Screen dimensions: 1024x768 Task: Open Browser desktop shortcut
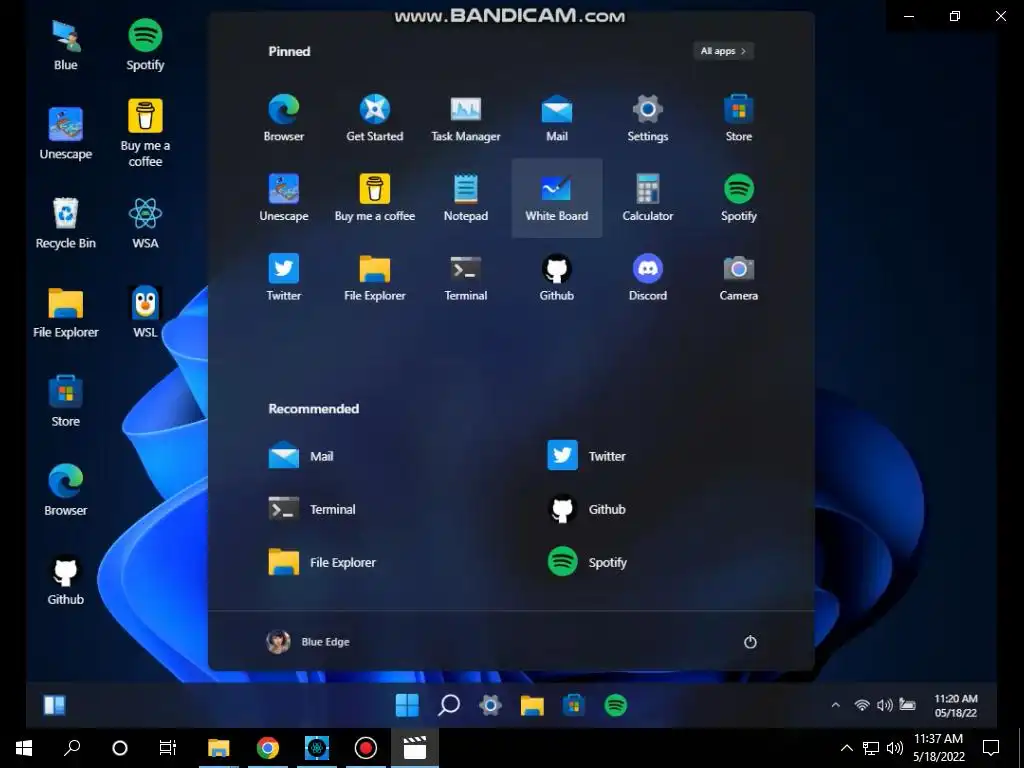click(x=65, y=490)
